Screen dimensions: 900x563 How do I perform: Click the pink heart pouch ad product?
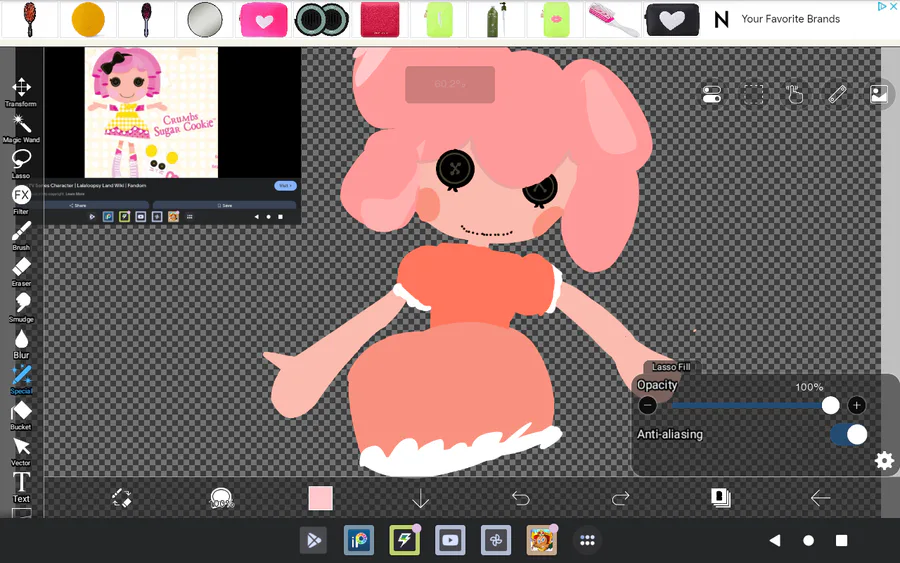point(263,20)
